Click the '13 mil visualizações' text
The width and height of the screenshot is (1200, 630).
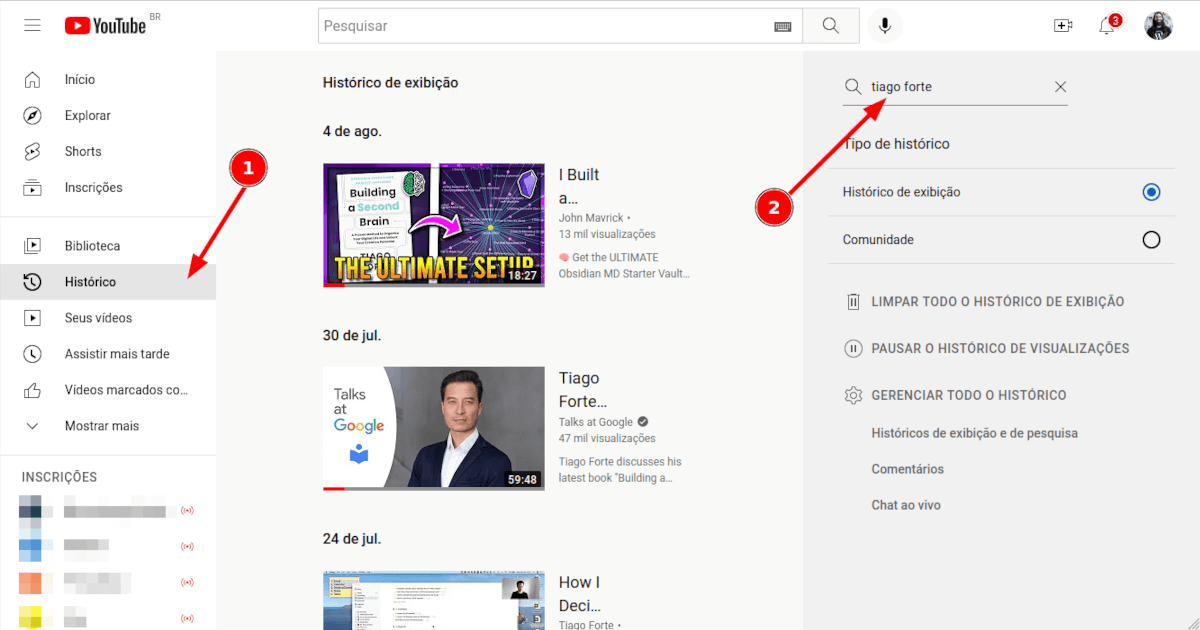click(607, 234)
